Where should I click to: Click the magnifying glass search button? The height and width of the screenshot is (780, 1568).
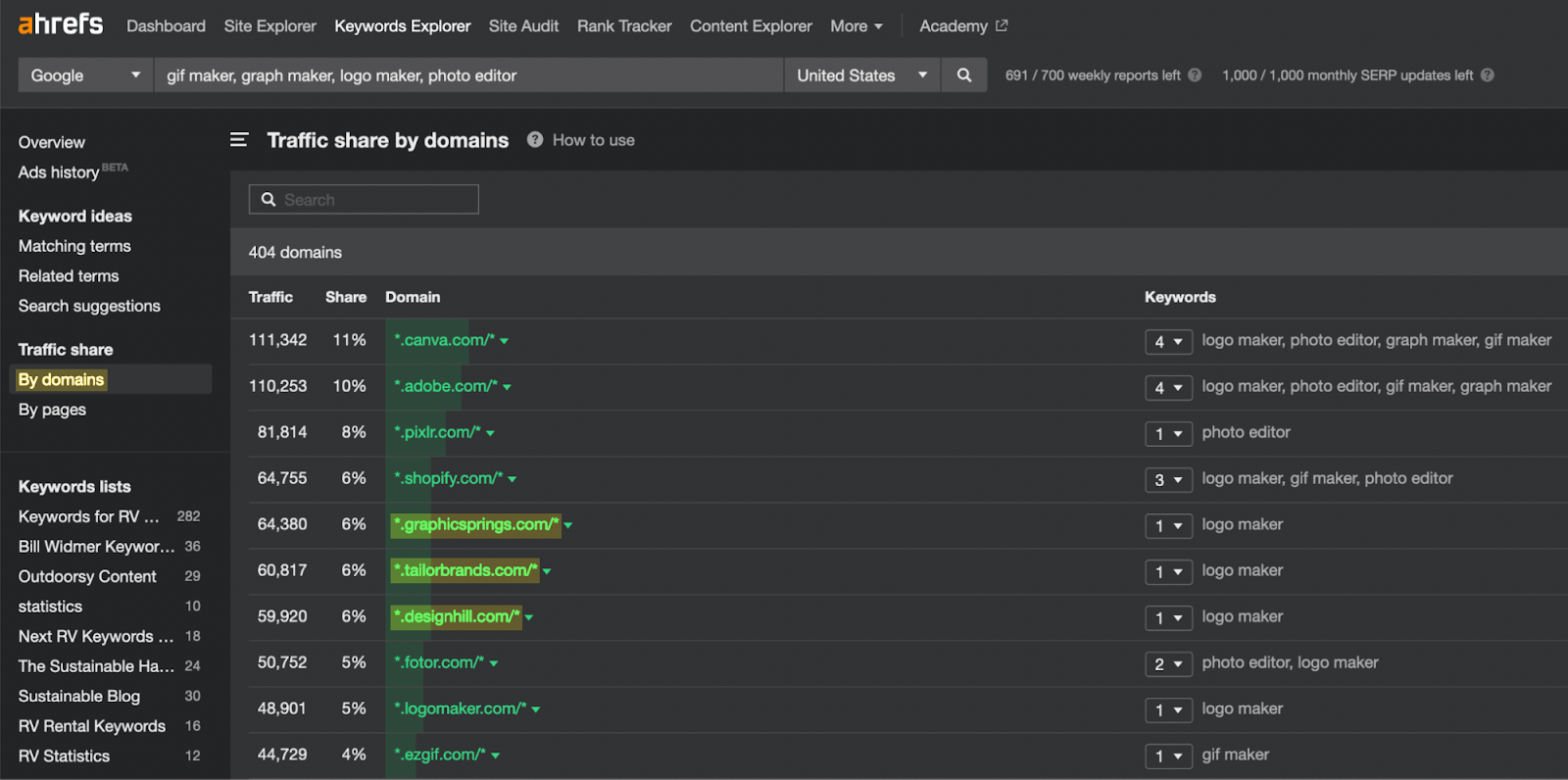pos(964,75)
